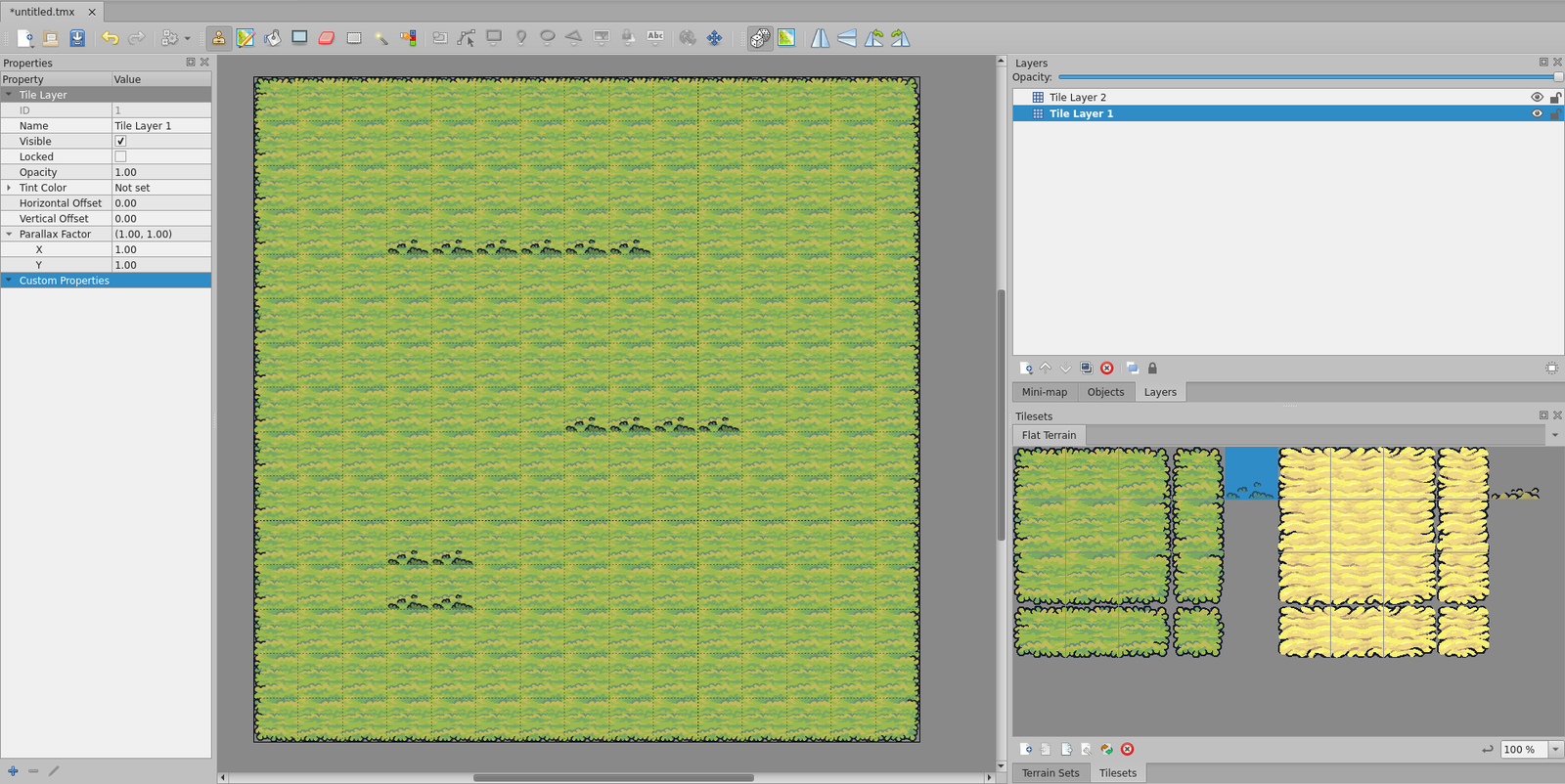Image resolution: width=1565 pixels, height=784 pixels.
Task: Select the Terrain Brush tool
Action: tap(246, 38)
